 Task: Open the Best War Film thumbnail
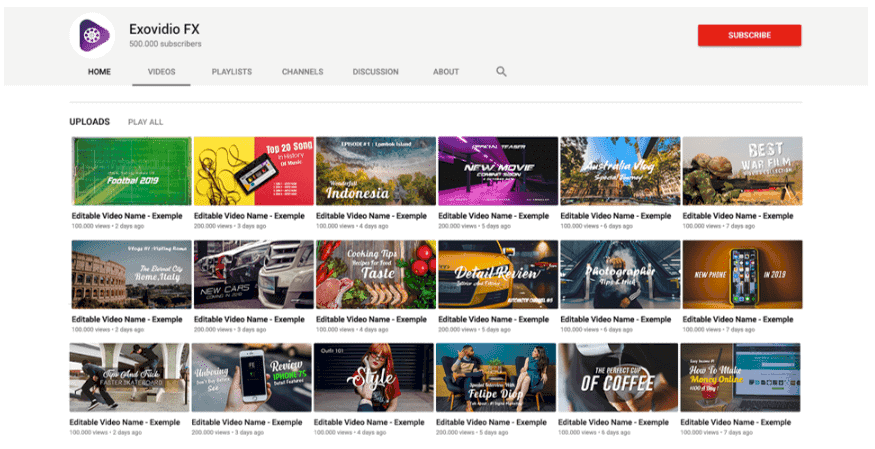[x=741, y=171]
